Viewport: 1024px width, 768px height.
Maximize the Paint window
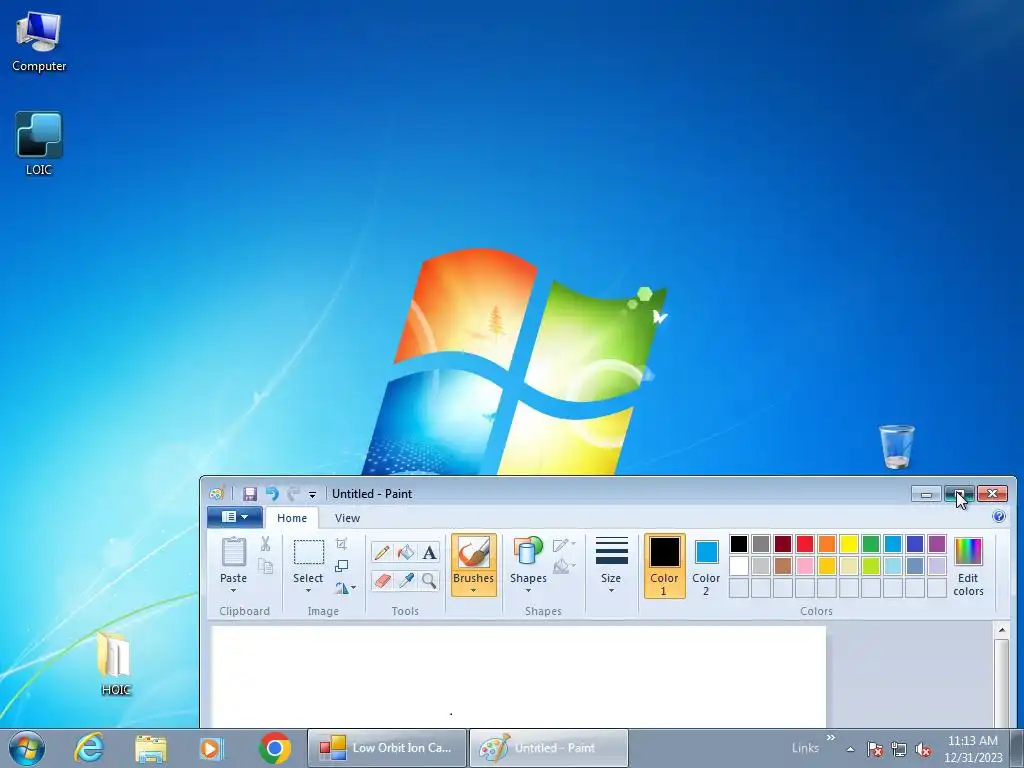pyautogui.click(x=959, y=494)
